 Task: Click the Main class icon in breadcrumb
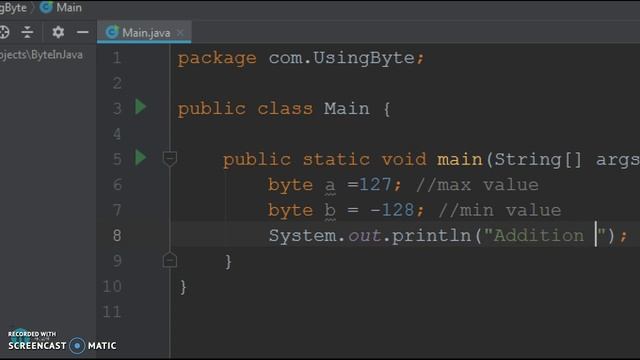pos(46,7)
